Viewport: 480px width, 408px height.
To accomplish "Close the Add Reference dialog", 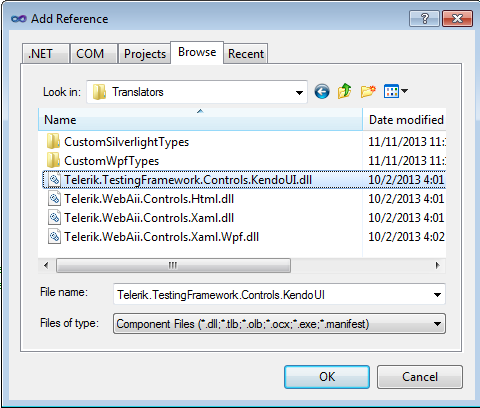I will (457, 18).
